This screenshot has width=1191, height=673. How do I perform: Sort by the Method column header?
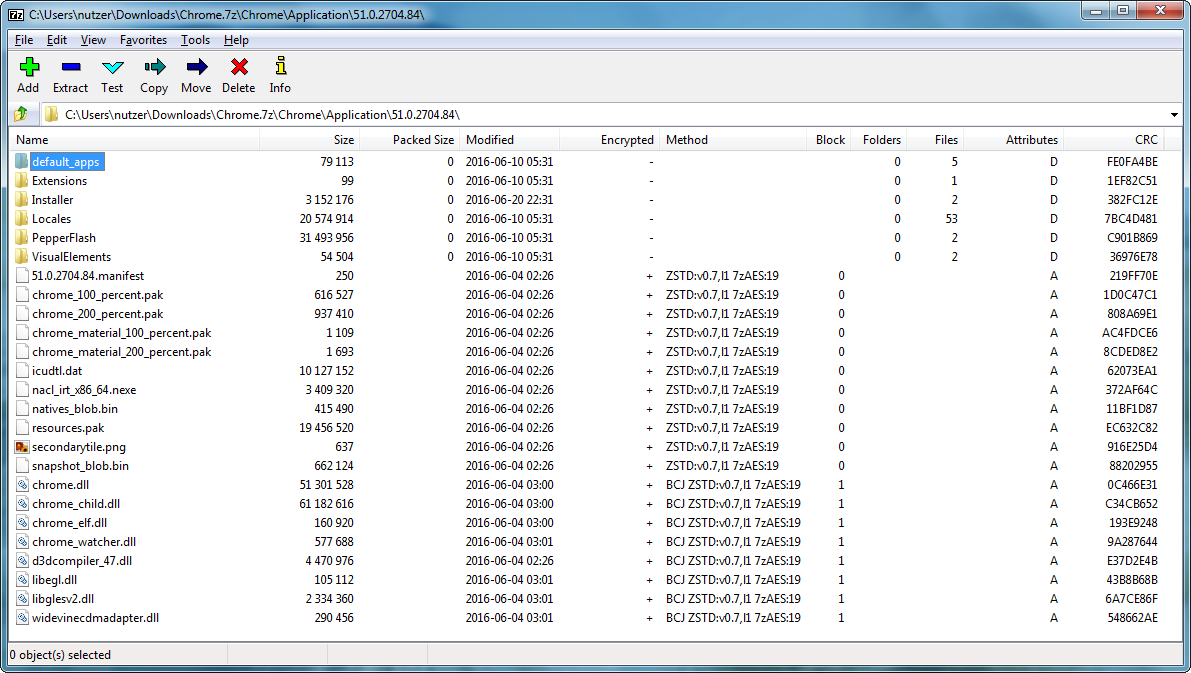[x=733, y=140]
